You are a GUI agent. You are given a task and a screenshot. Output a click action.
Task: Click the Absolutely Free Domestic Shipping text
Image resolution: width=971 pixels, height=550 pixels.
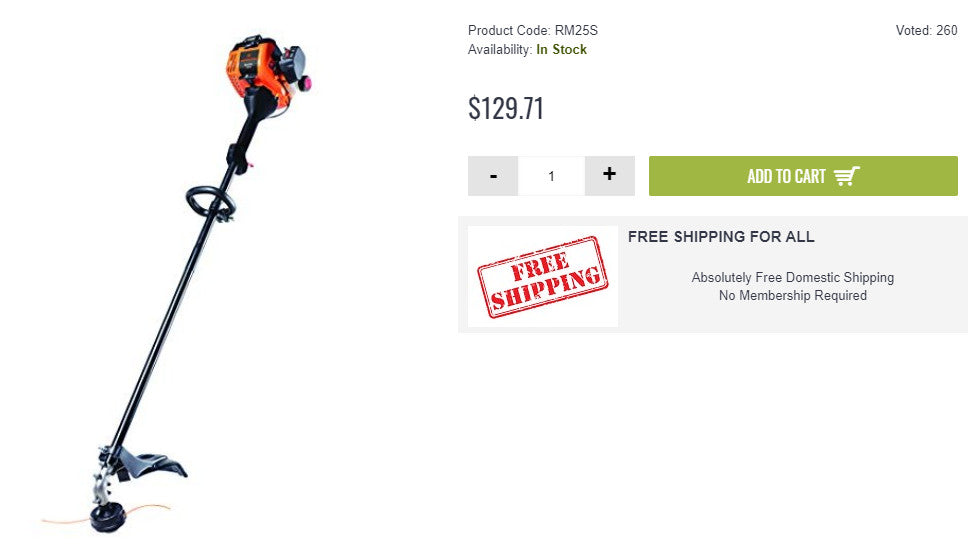pyautogui.click(x=793, y=277)
